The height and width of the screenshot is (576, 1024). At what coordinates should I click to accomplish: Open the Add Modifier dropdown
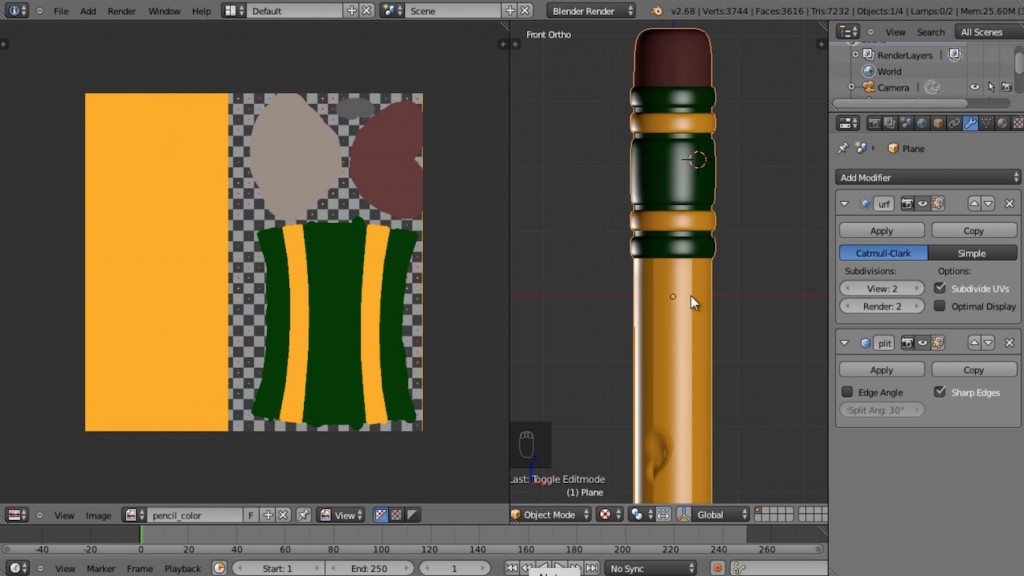(926, 177)
